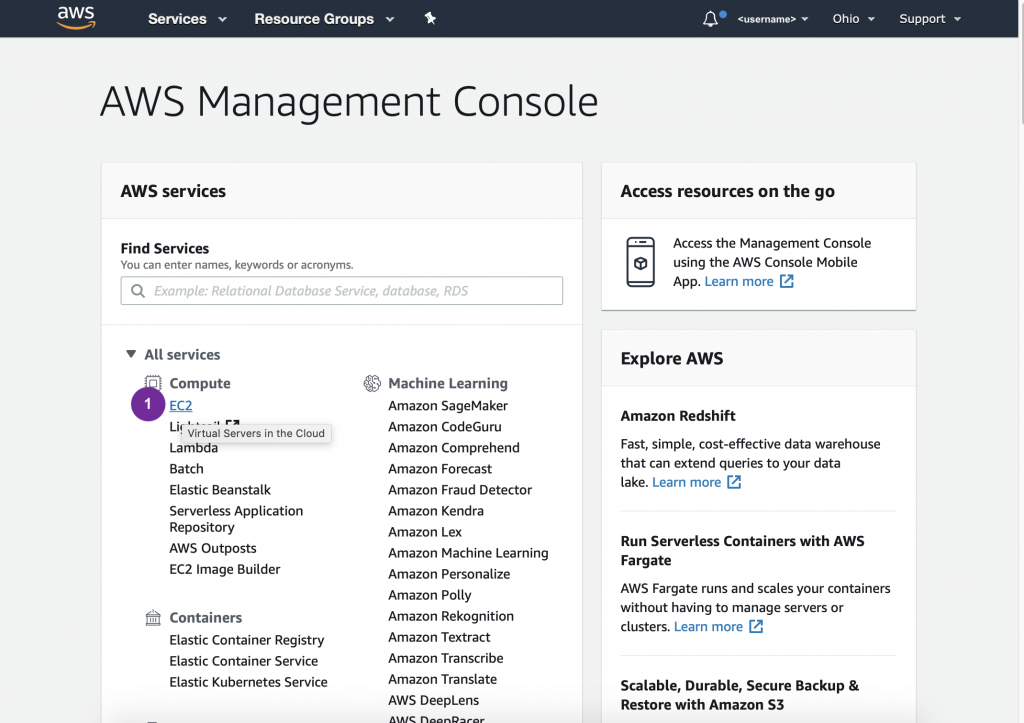Open the Services dropdown menu
The width and height of the screenshot is (1024, 723).
coord(187,19)
